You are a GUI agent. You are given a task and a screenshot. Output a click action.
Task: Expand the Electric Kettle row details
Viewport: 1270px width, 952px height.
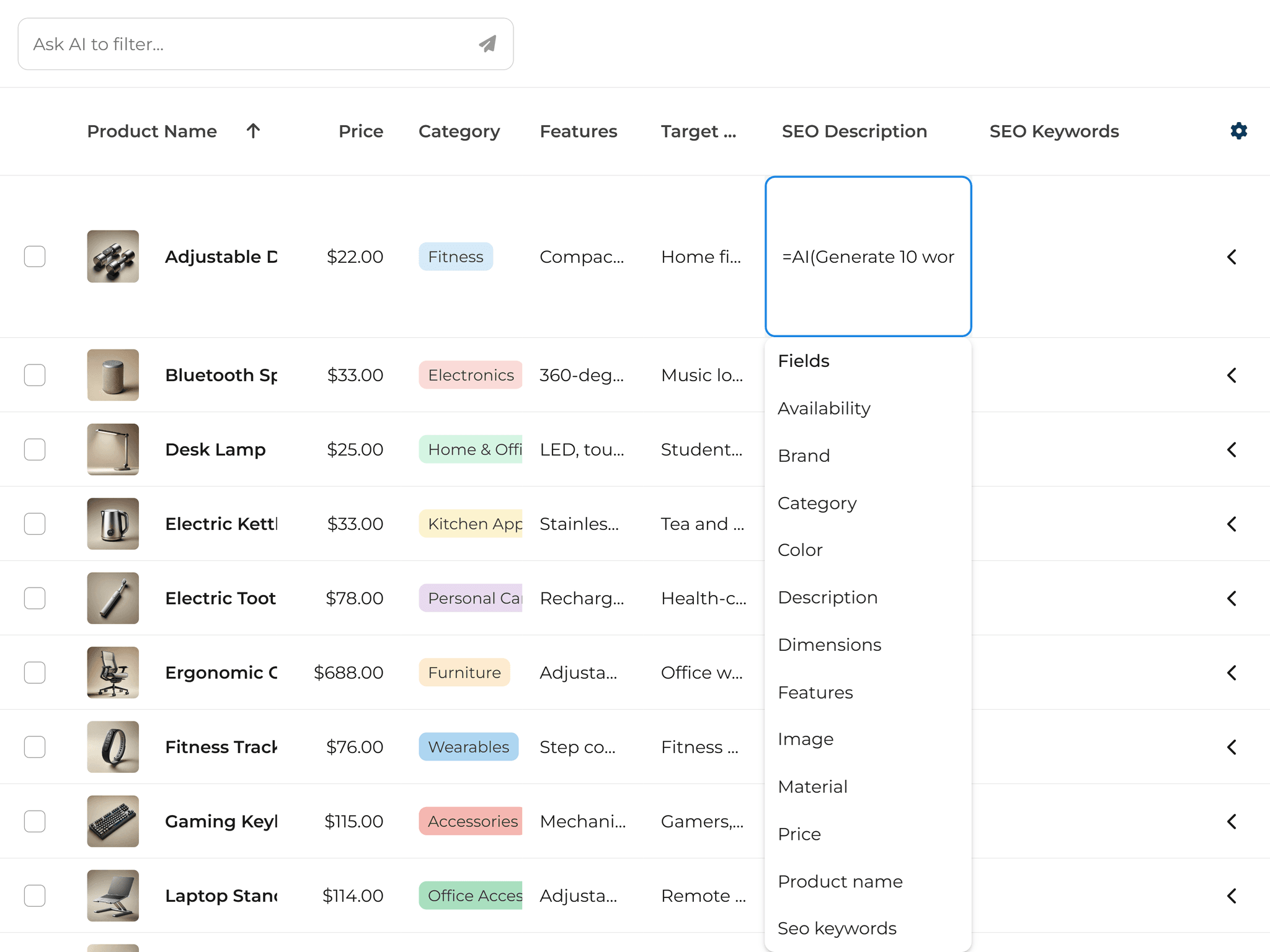click(x=1231, y=524)
